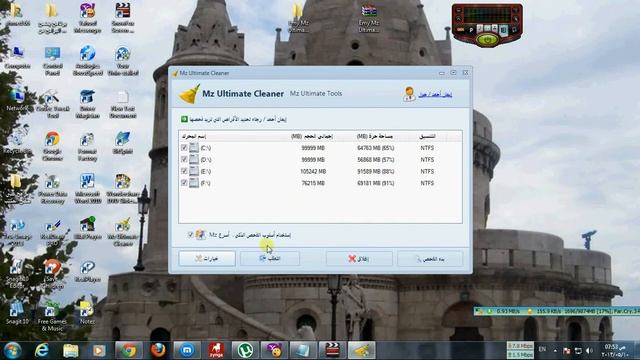Open Snagit 10 desktop shortcut
The image size is (640, 360).
coord(17,313)
